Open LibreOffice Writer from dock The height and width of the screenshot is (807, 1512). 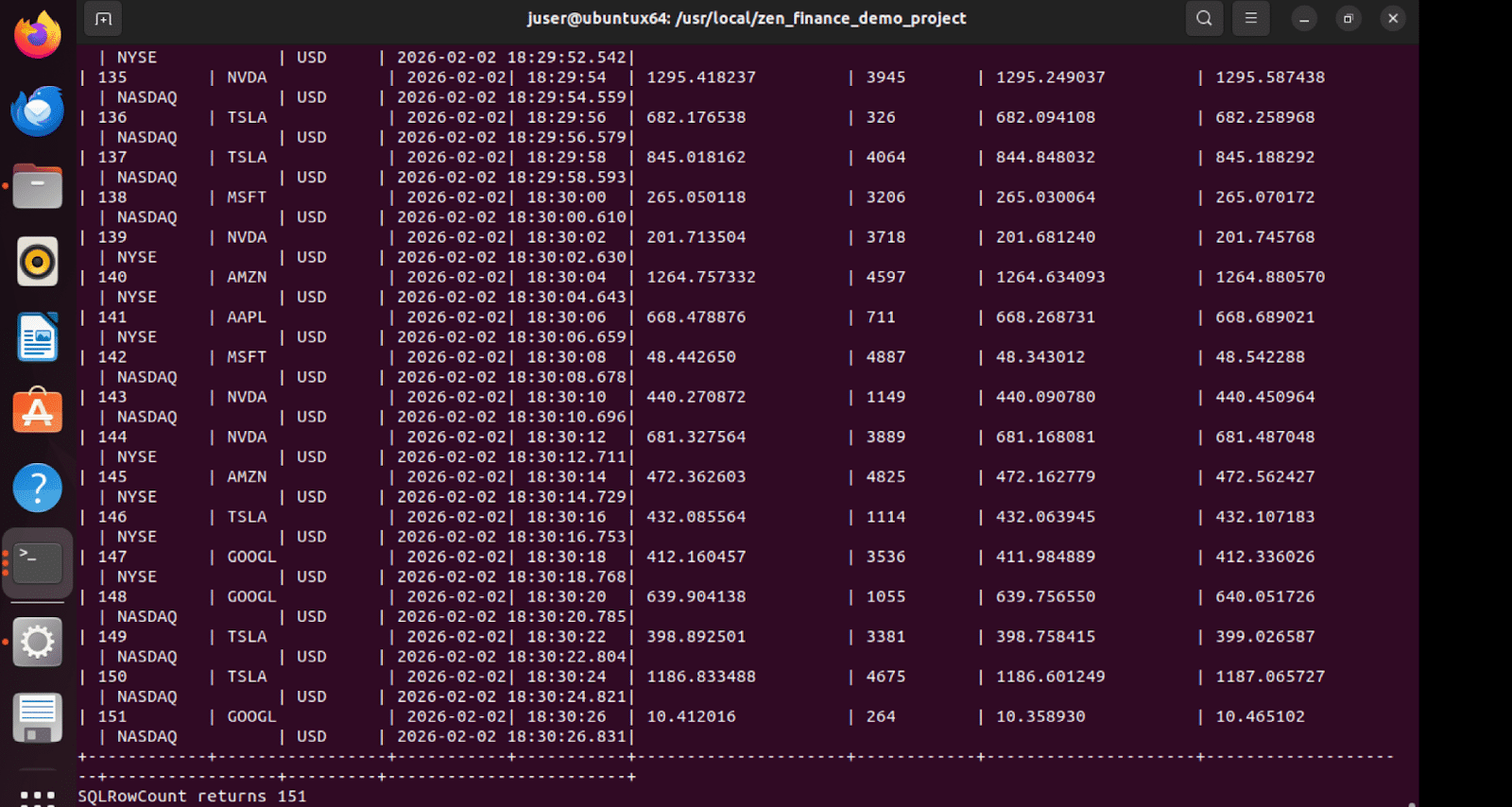click(x=38, y=337)
